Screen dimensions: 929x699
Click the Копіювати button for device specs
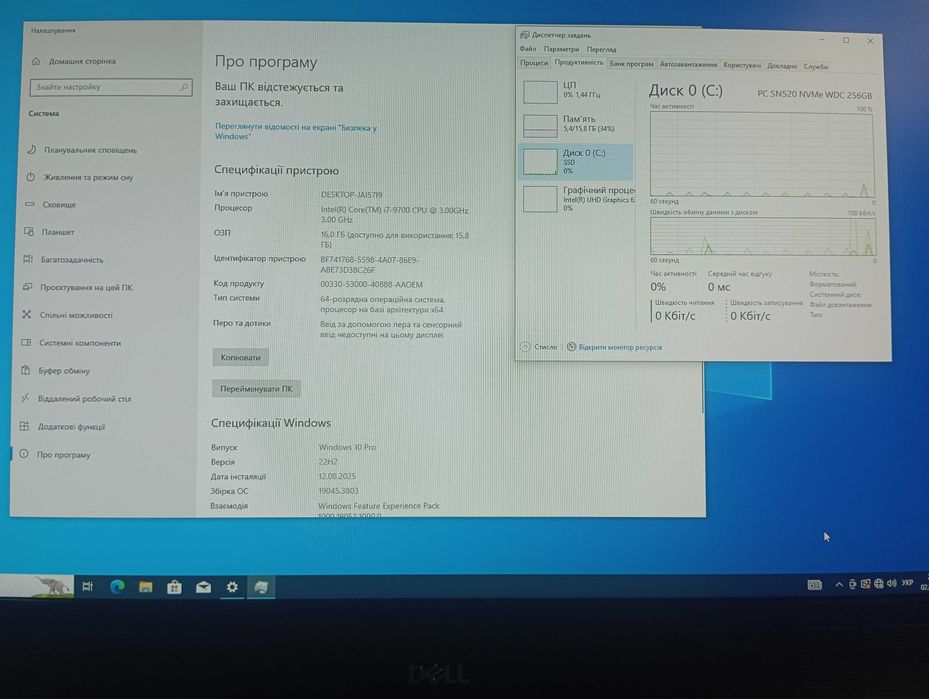click(240, 357)
